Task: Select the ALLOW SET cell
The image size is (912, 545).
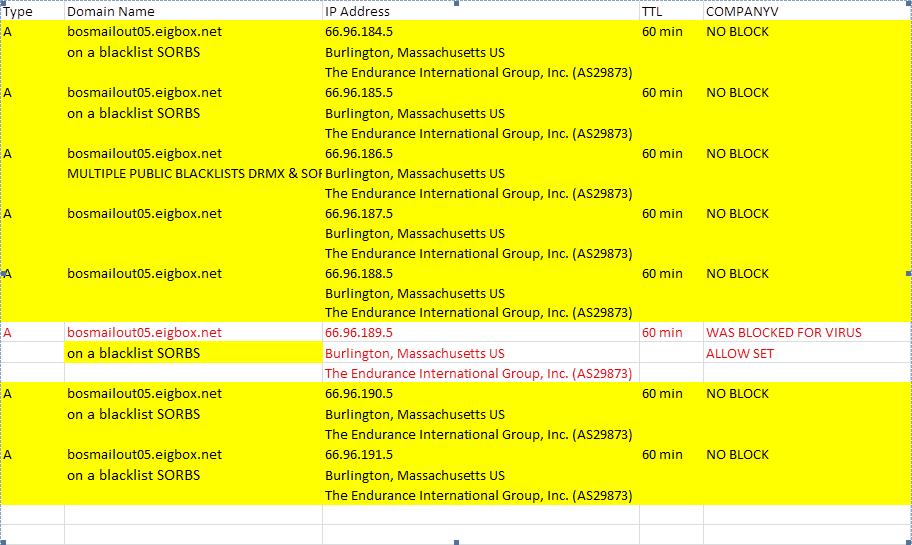Action: (807, 353)
